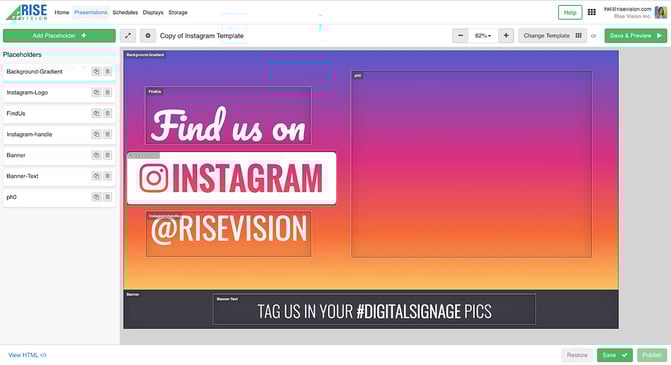Image resolution: width=671 pixels, height=365 pixels.
Task: Copy the ph0 placeholder
Action: click(x=96, y=197)
